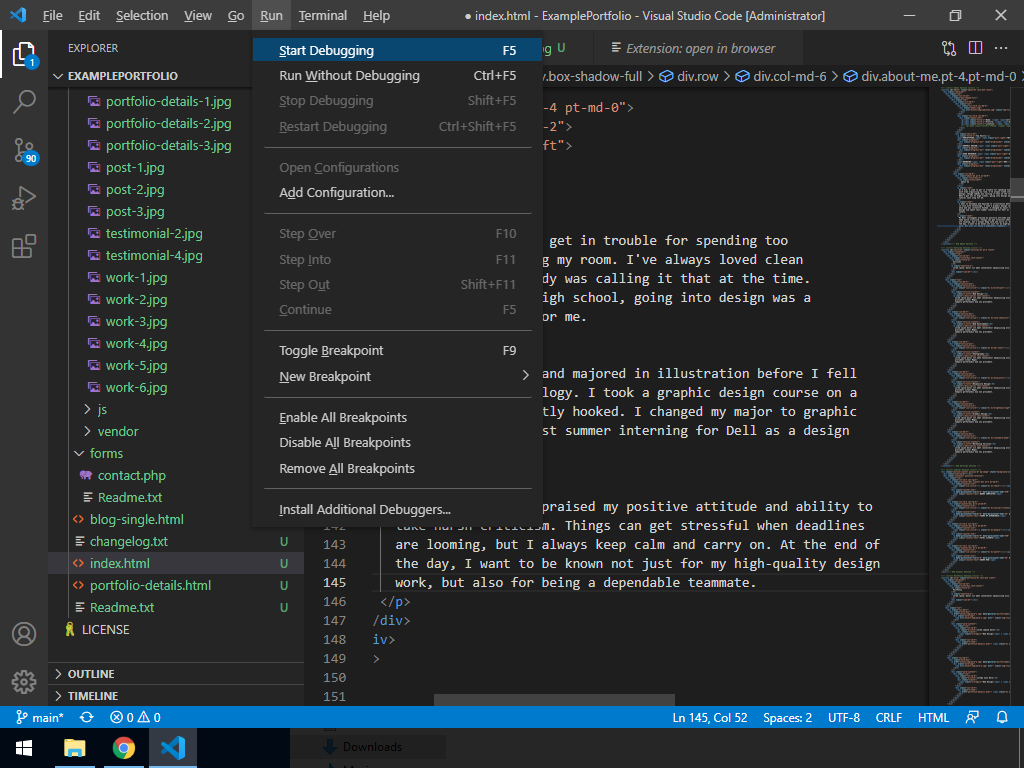Select Disable All Breakpoints
This screenshot has width=1024, height=768.
coord(345,443)
